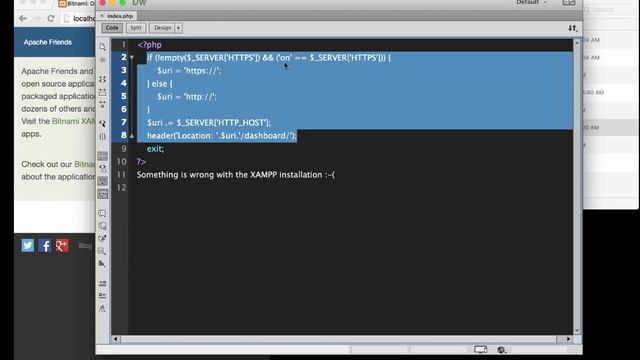The height and width of the screenshot is (360, 640).
Task: Open Documents icon in Dreamweaver coding toolbar
Action: coord(102,47)
